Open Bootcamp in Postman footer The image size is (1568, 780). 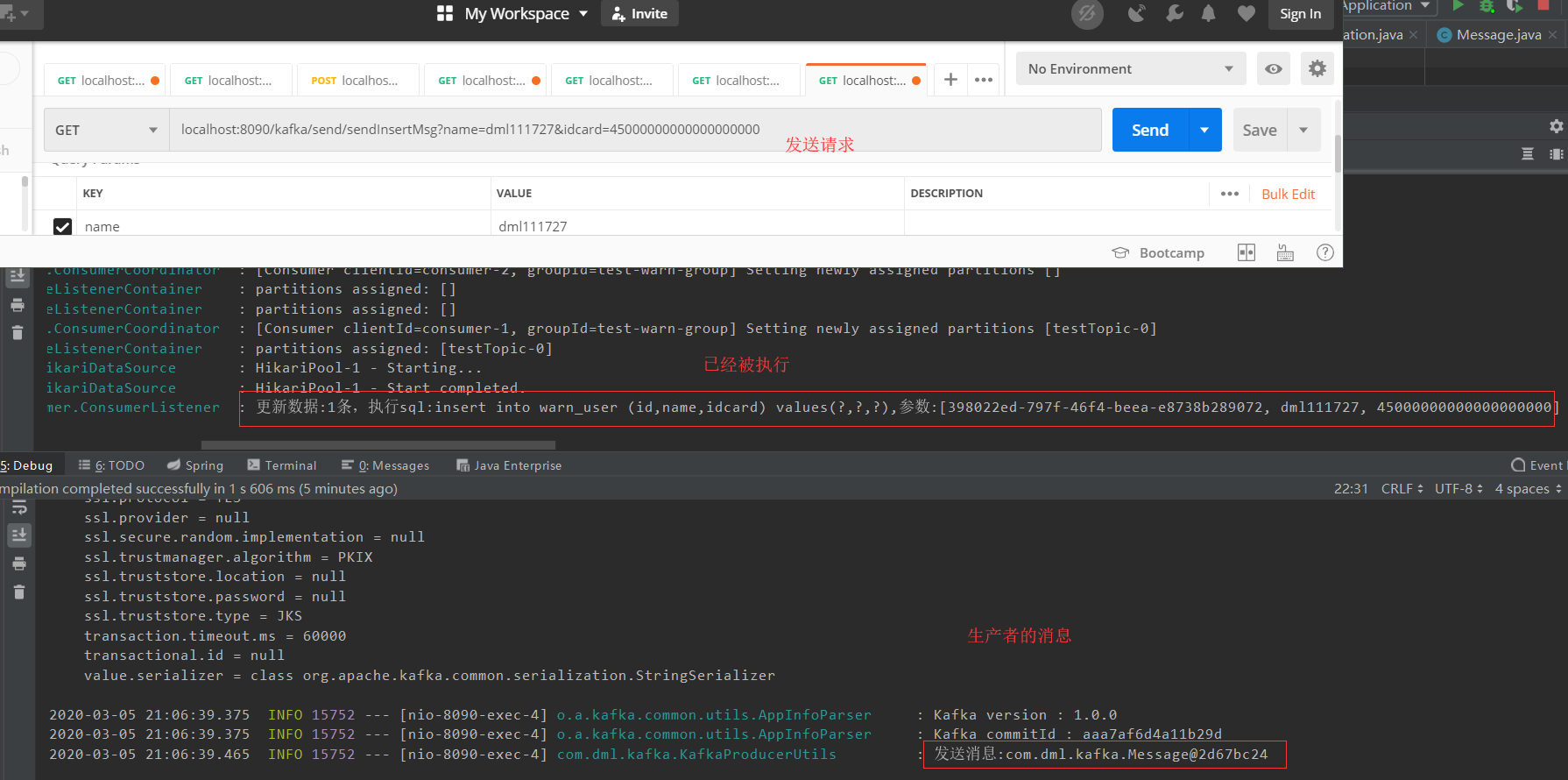(x=1158, y=252)
